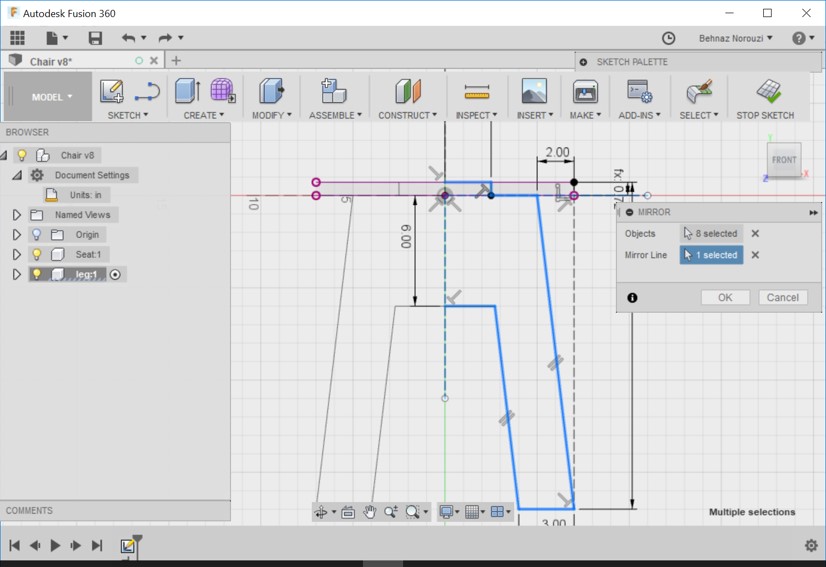Click the Extrude icon in Create
Screen dimensions: 826x567
click(x=187, y=91)
